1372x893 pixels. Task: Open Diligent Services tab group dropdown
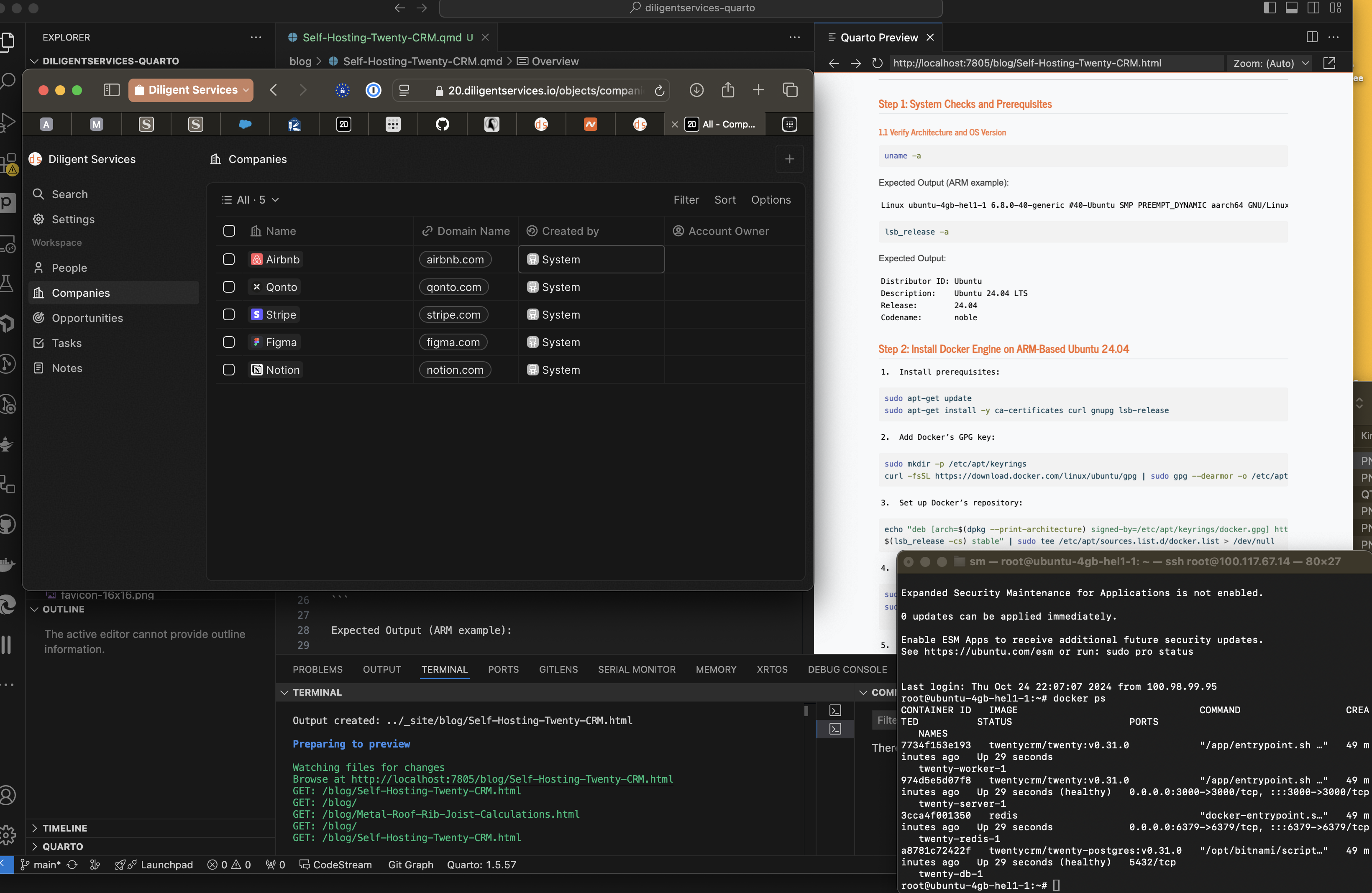tap(191, 90)
